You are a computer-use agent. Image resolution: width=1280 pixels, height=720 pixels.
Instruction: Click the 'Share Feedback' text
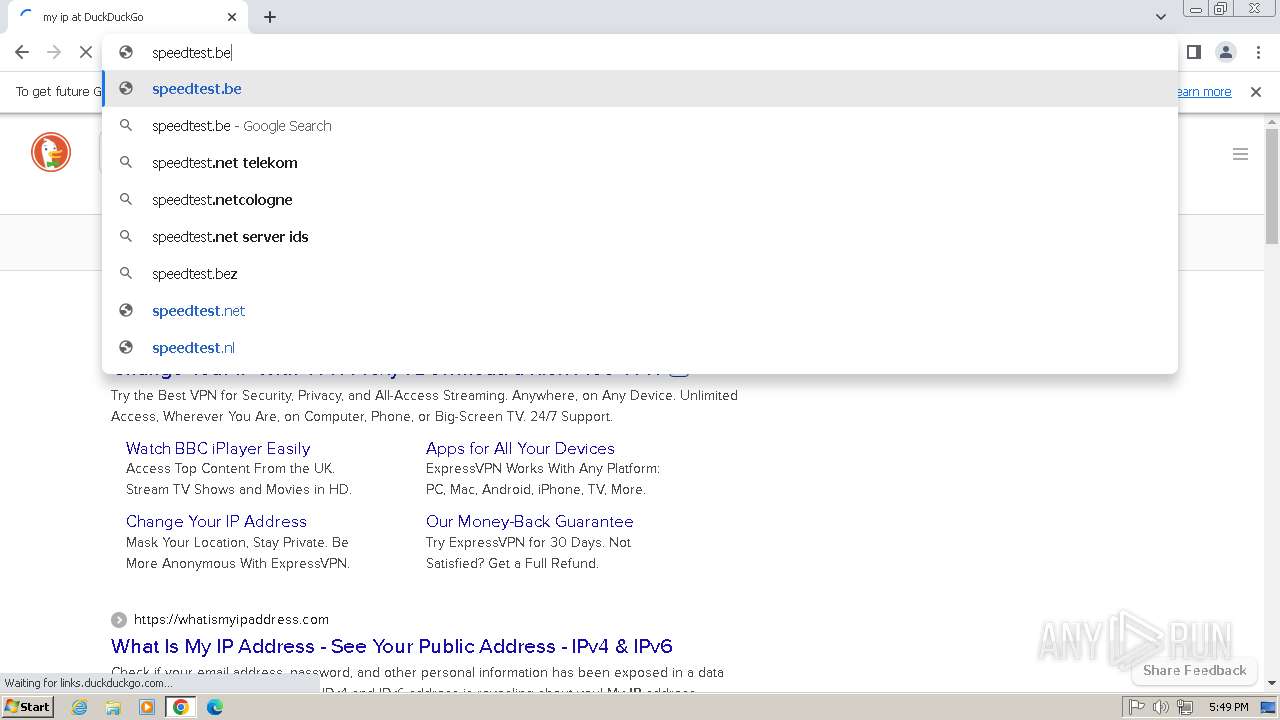coord(1195,670)
